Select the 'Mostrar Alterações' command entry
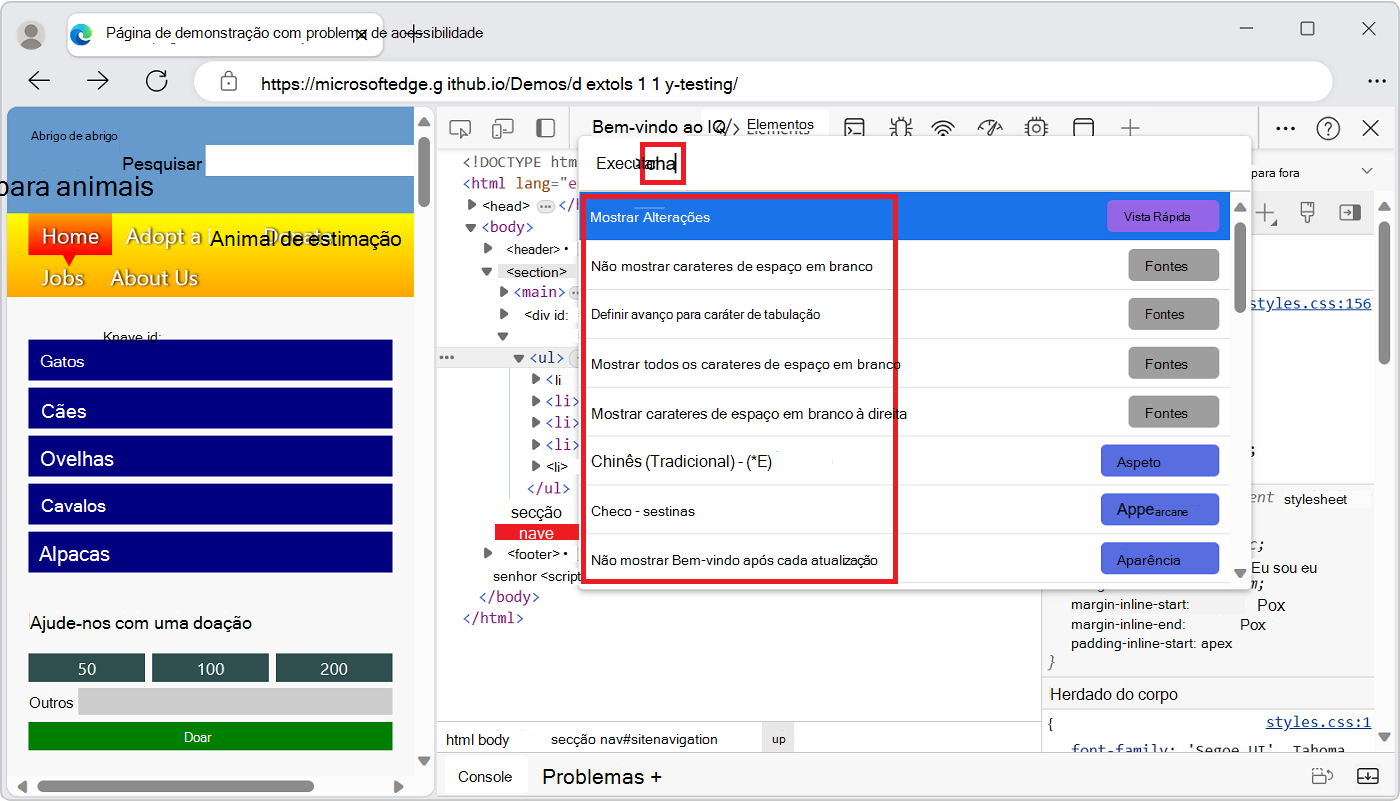1400x801 pixels. (739, 217)
